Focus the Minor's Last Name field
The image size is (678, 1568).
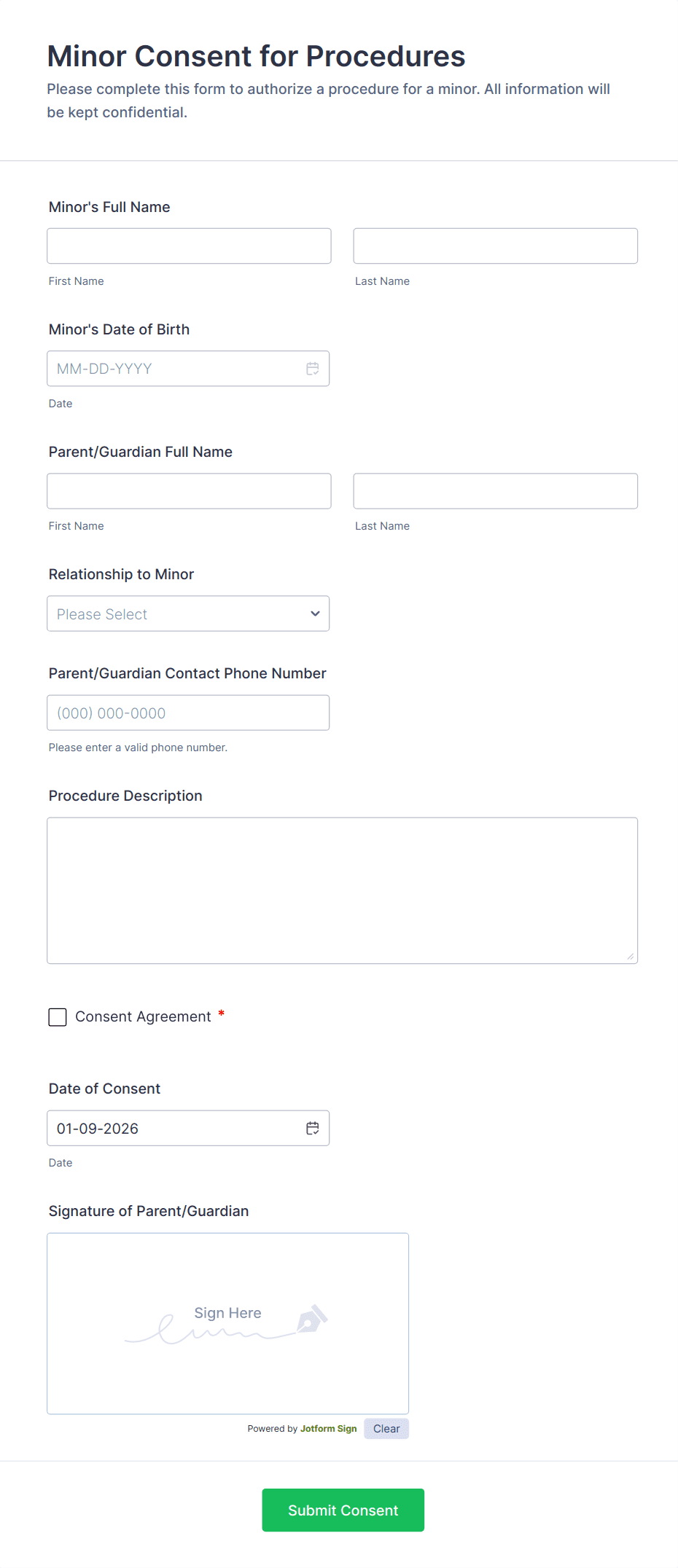click(495, 246)
